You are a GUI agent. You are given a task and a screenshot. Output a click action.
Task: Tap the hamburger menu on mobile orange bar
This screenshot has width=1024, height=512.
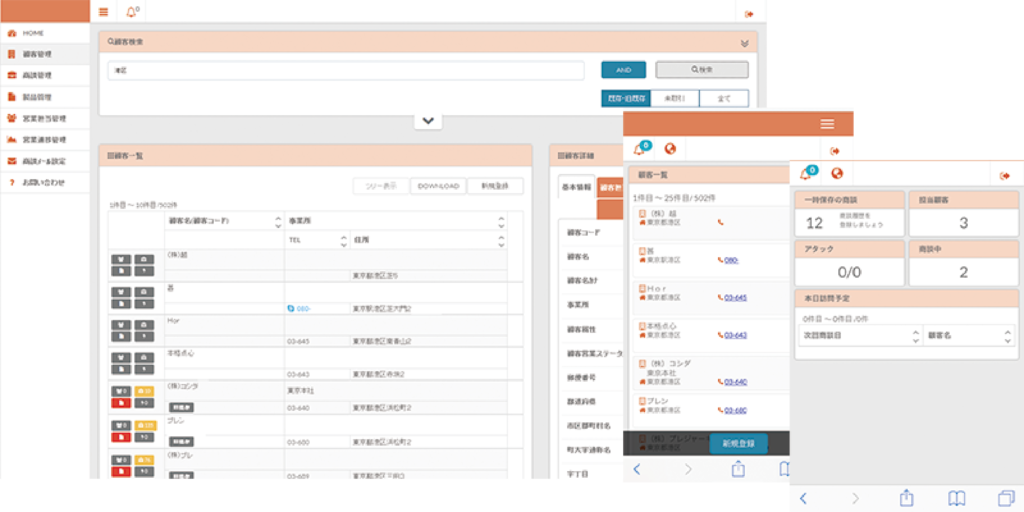[x=827, y=123]
